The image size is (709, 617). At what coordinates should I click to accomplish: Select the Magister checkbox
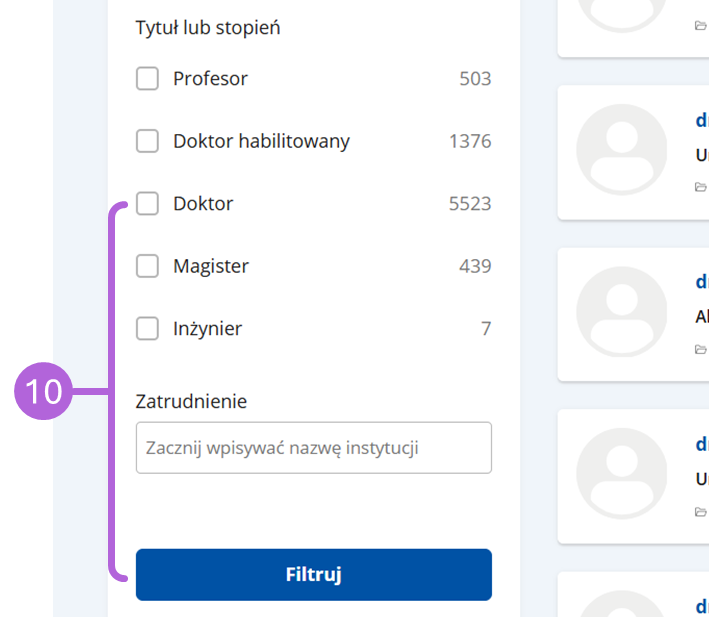point(147,266)
